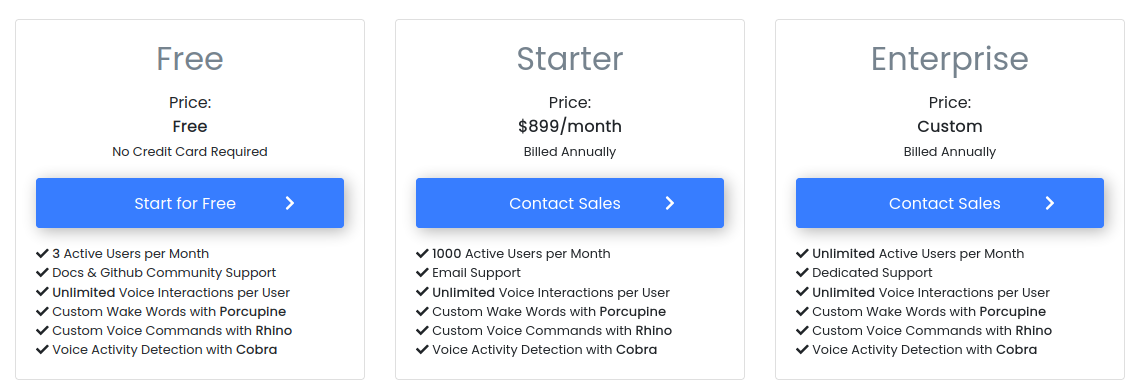
Task: Click Contact Sales under the Starter plan
Action: (570, 203)
